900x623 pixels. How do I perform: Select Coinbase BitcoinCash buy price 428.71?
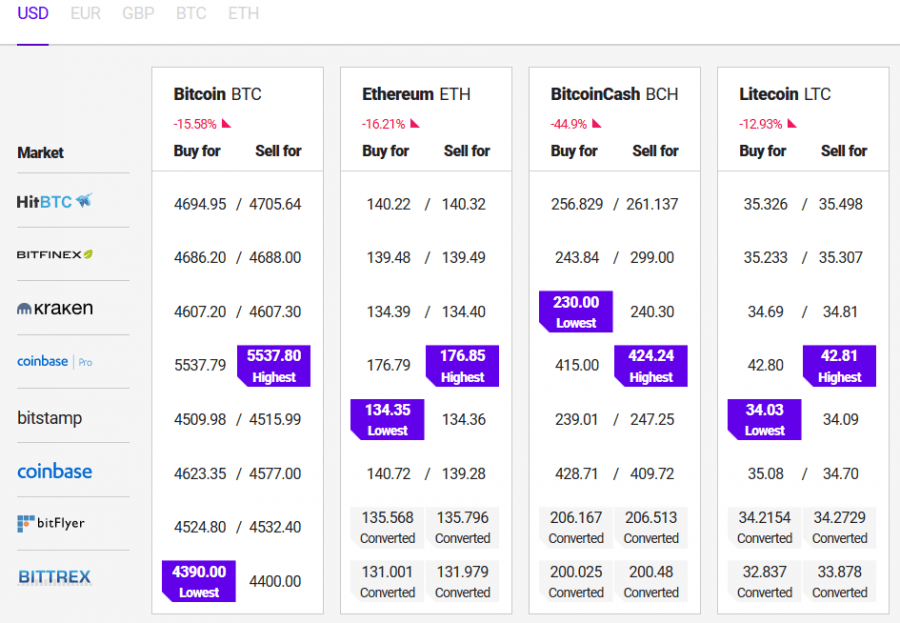click(x=576, y=474)
